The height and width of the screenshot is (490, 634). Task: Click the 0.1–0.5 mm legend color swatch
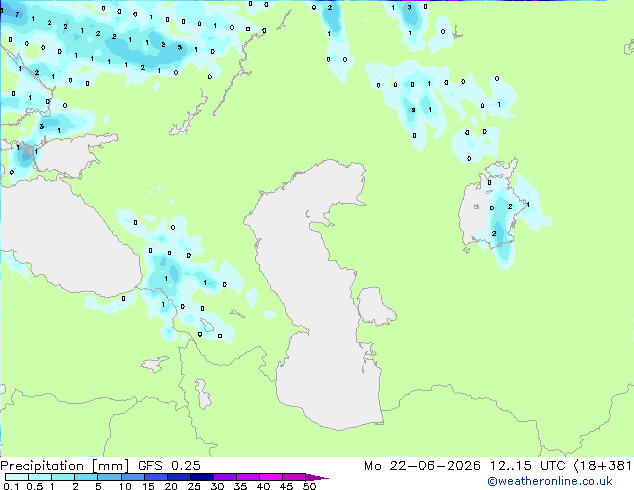point(17,477)
